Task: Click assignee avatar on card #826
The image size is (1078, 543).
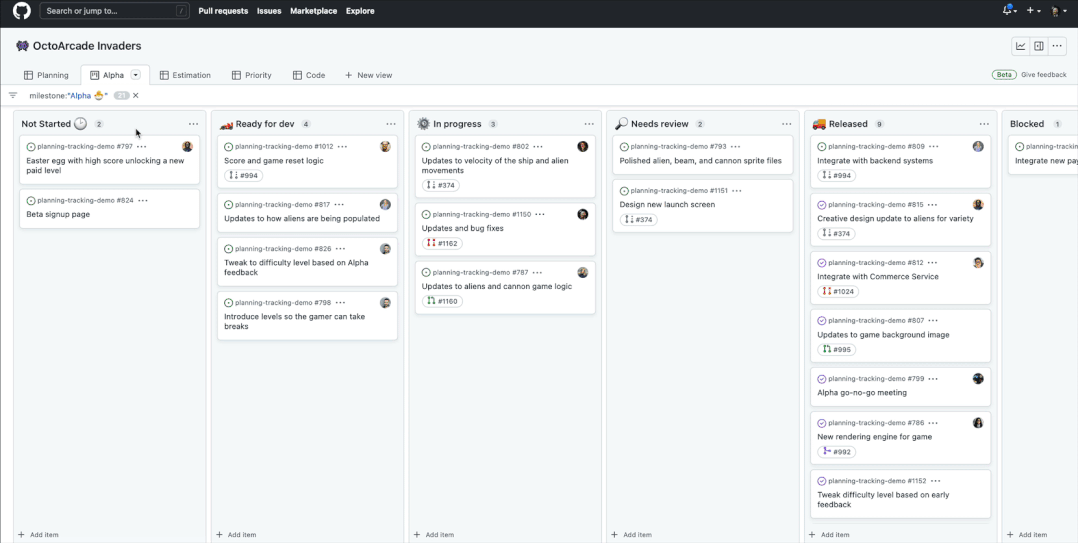Action: [385, 249]
